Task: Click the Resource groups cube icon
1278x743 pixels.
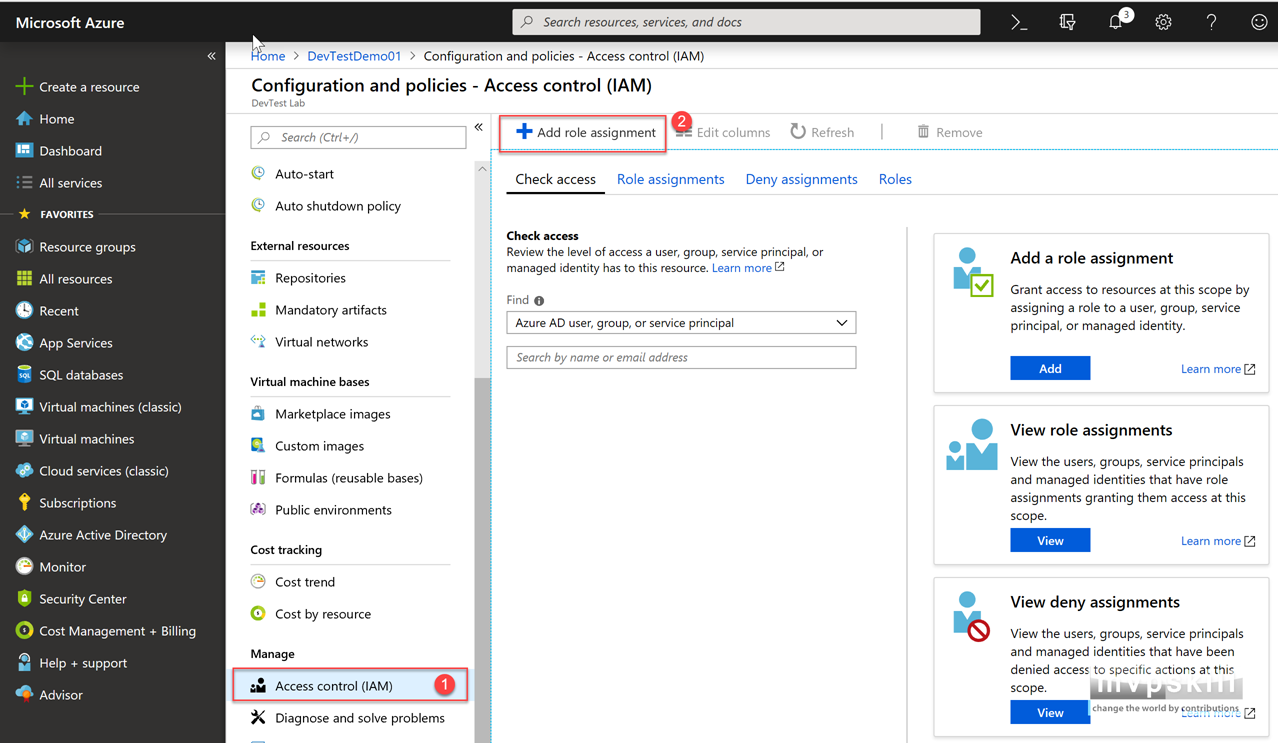Action: [24, 247]
